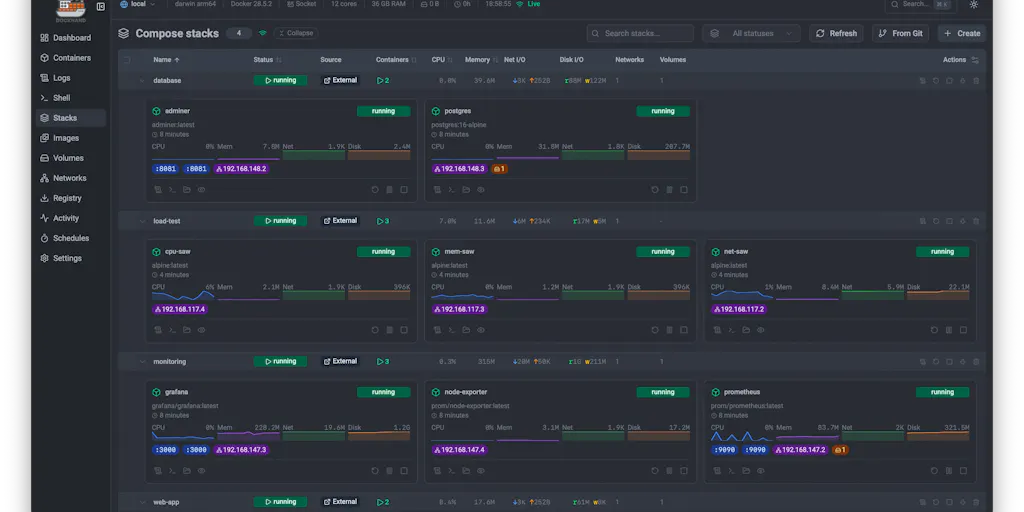Open the local environment dropdown
Viewport: 1024px width, 512px height.
click(x=138, y=4)
